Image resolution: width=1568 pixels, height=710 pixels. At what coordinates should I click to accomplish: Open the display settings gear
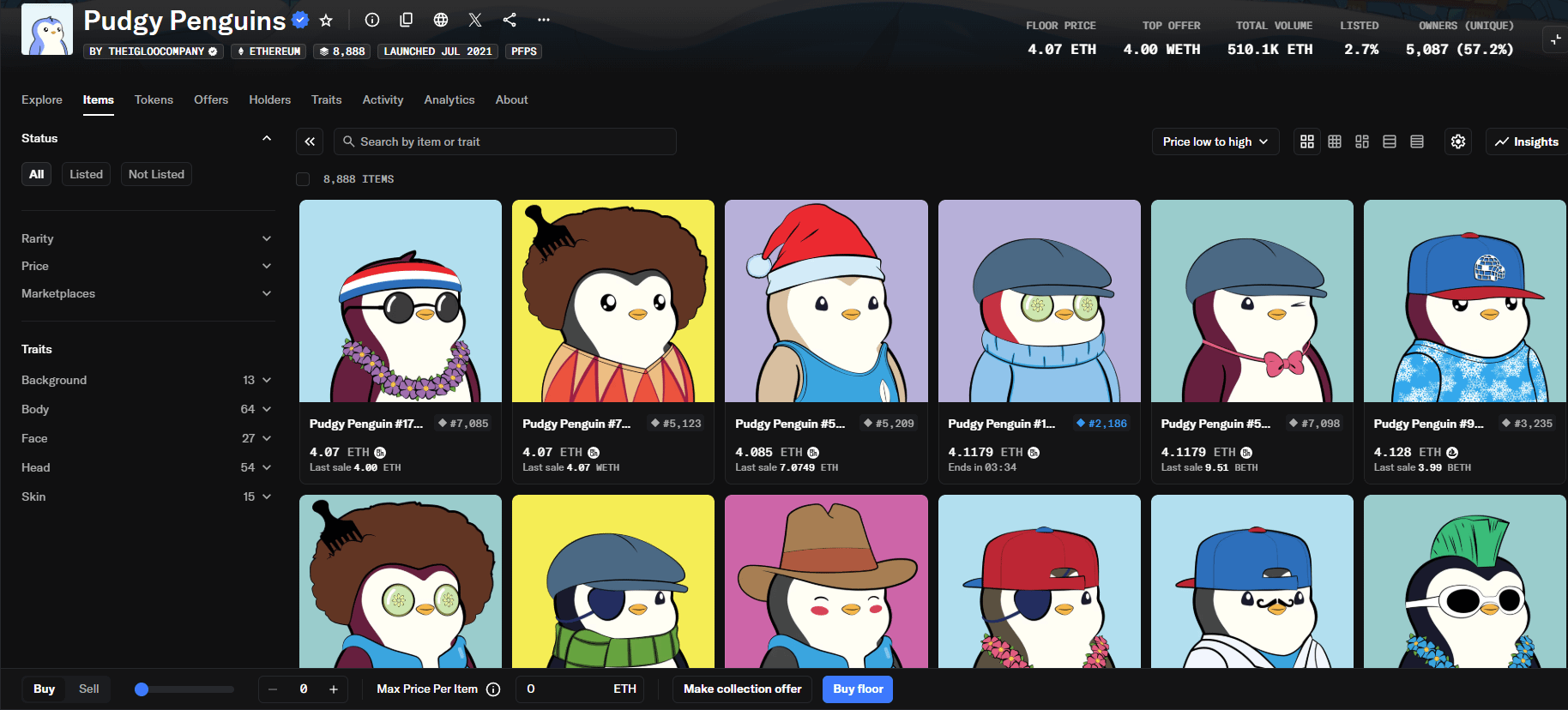1458,141
